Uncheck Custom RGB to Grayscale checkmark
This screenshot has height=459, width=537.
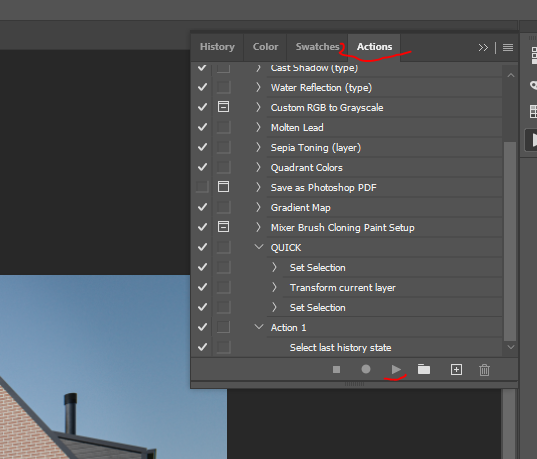tap(202, 107)
